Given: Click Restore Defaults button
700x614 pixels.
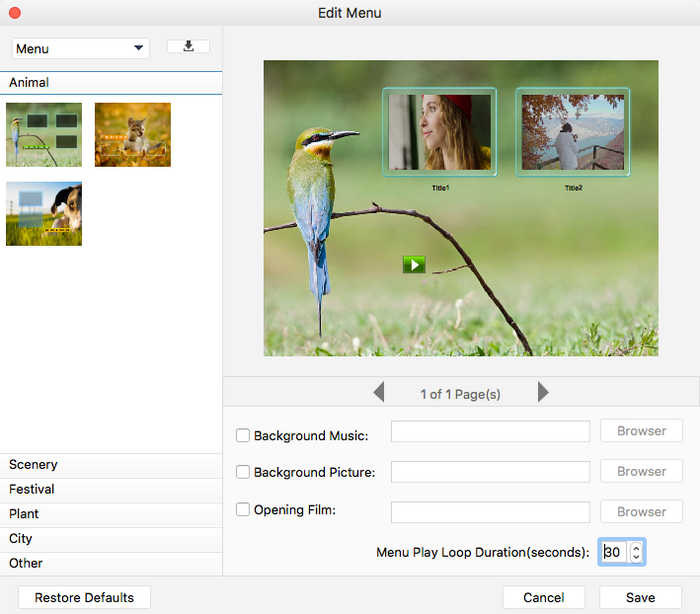Looking at the screenshot, I should [84, 597].
